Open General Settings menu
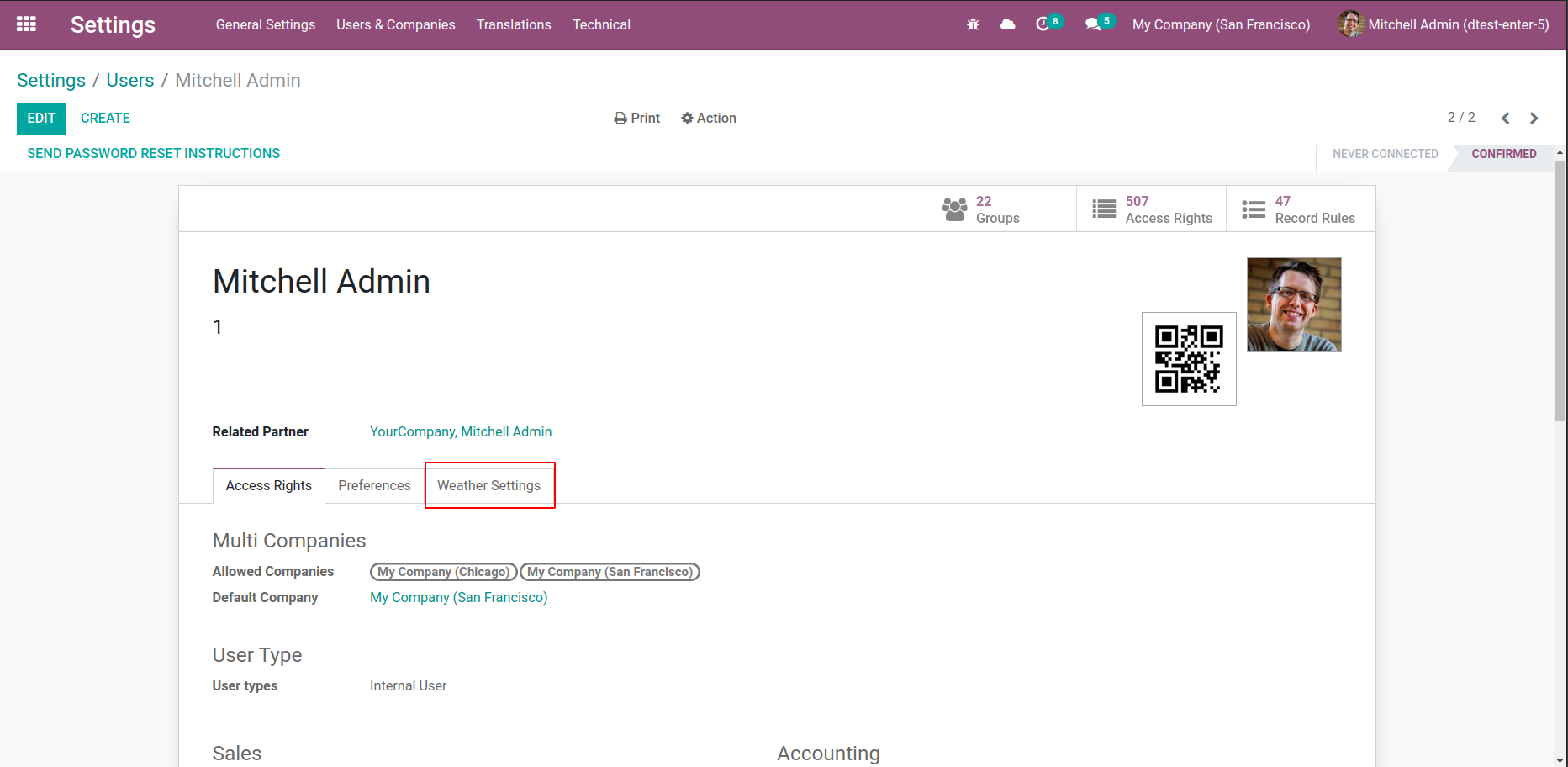The height and width of the screenshot is (767, 1568). [x=266, y=24]
